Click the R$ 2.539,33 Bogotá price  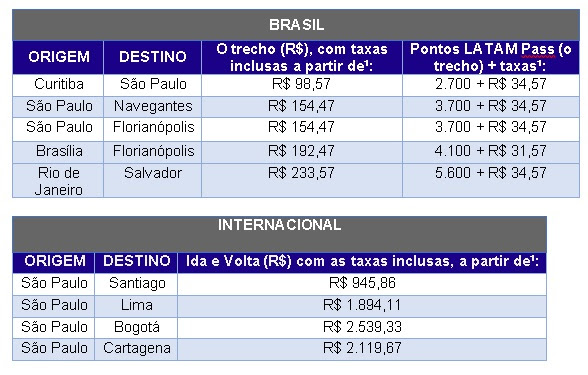[362, 328]
